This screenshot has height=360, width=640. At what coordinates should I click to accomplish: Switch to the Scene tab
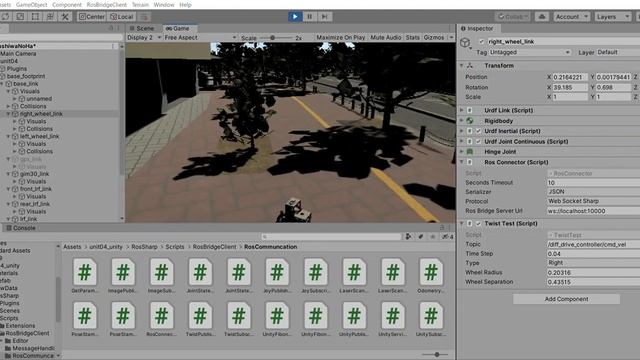pyautogui.click(x=142, y=29)
